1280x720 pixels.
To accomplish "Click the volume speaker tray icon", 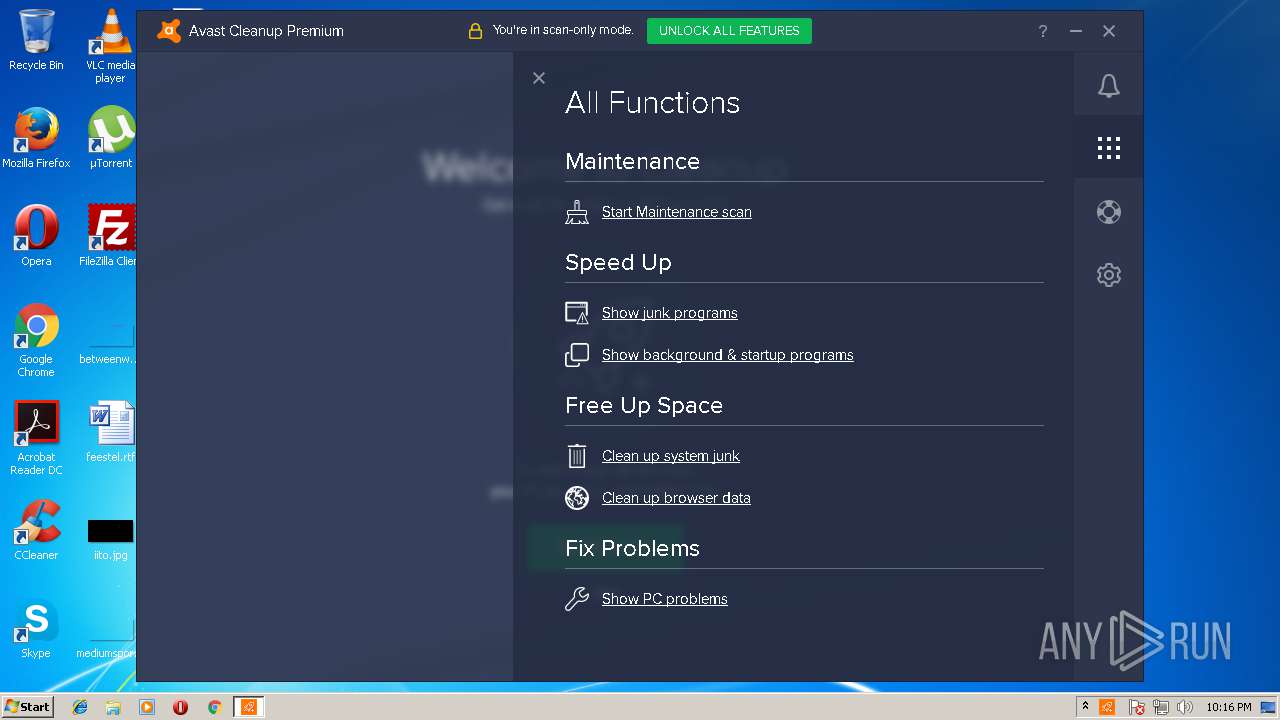I will pyautogui.click(x=1185, y=707).
